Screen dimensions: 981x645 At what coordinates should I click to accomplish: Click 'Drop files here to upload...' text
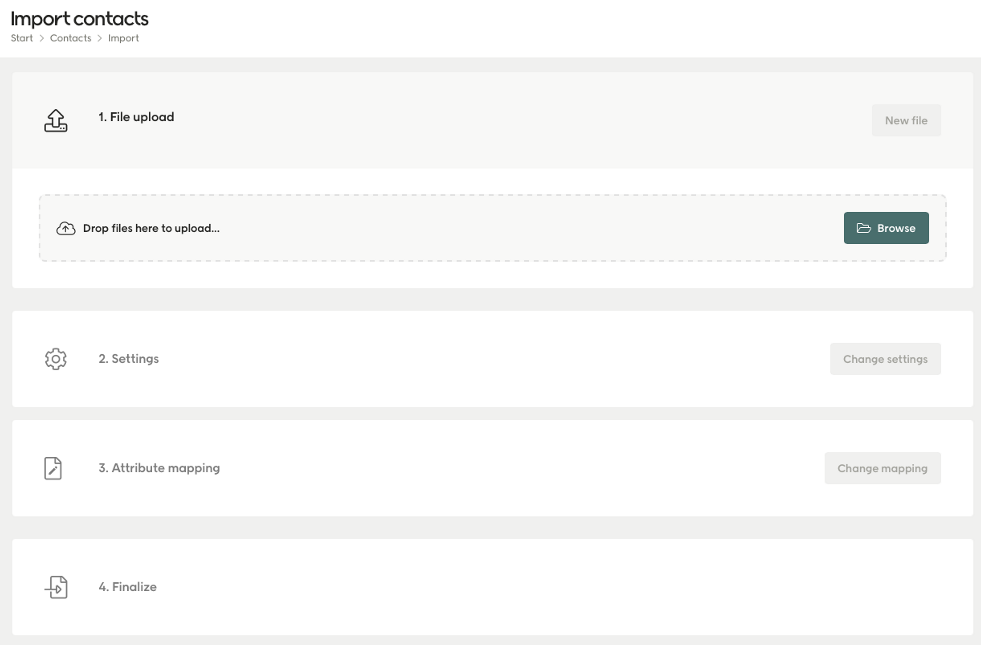point(151,228)
